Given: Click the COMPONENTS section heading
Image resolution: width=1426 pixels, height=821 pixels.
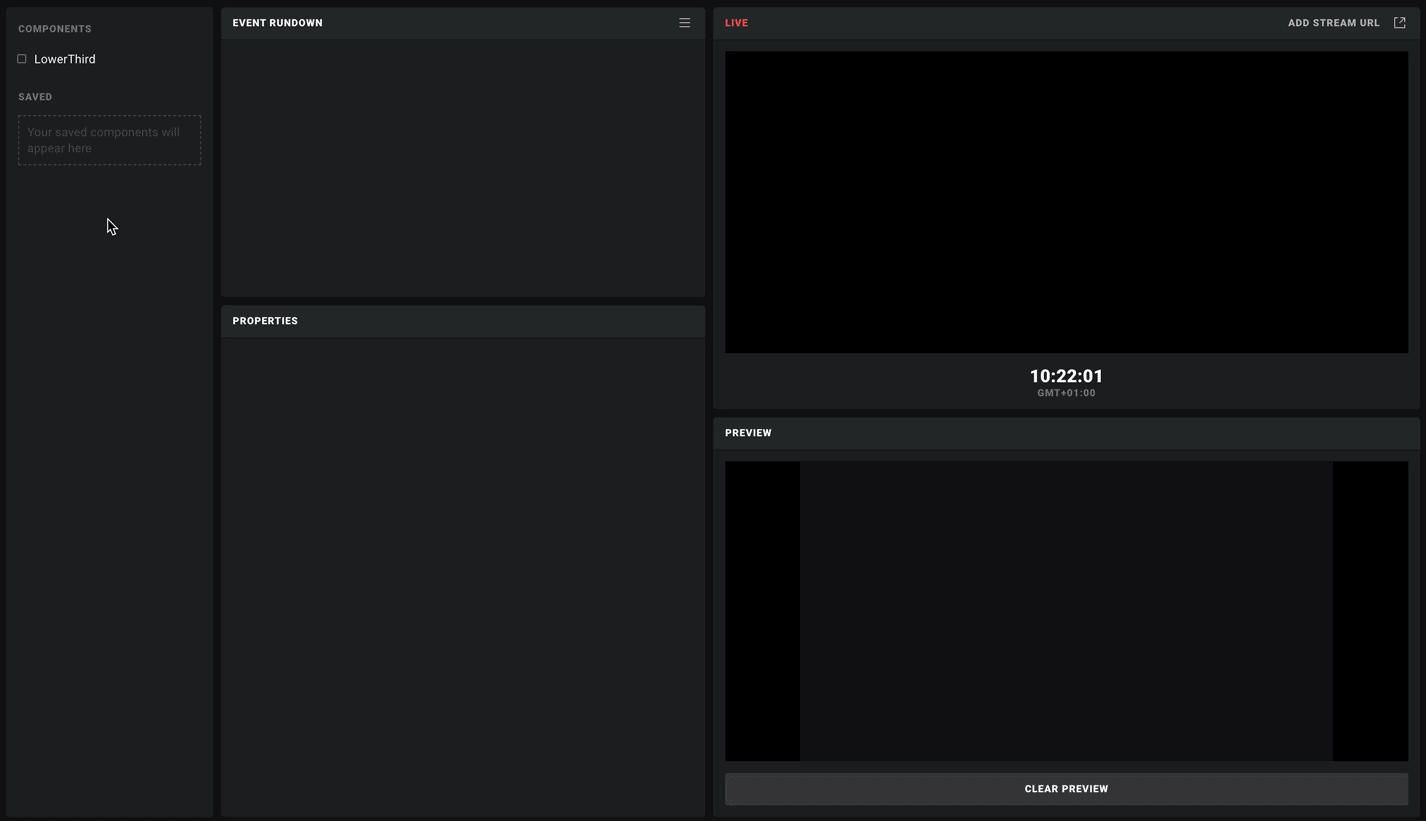Looking at the screenshot, I should (x=55, y=29).
